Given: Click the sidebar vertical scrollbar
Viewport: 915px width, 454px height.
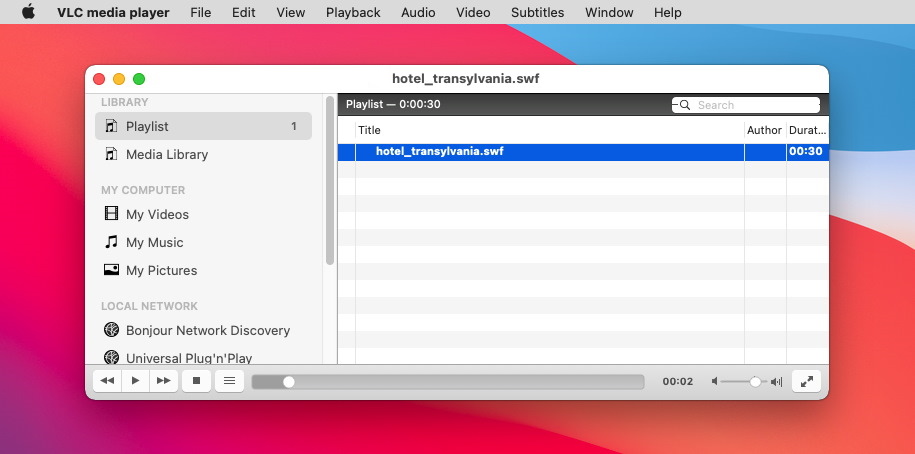Looking at the screenshot, I should tap(330, 181).
